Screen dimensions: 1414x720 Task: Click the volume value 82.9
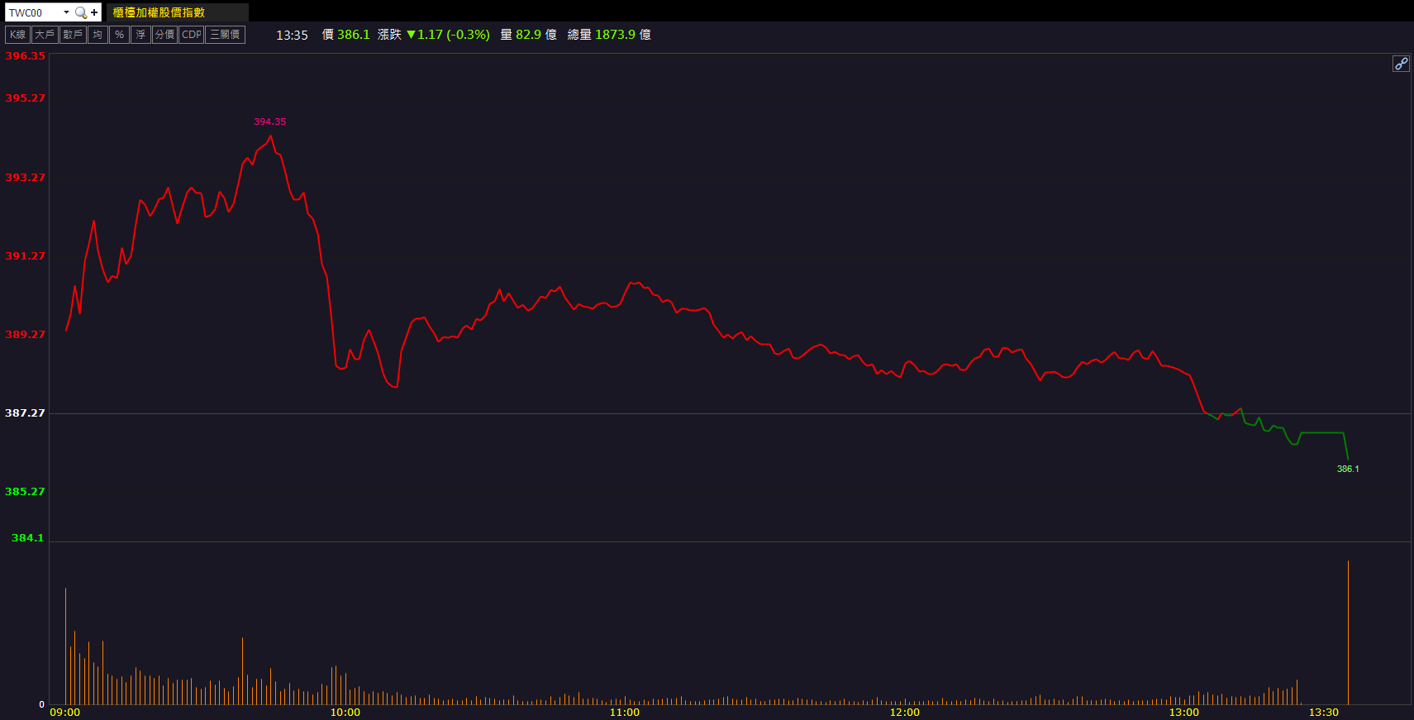pos(528,35)
